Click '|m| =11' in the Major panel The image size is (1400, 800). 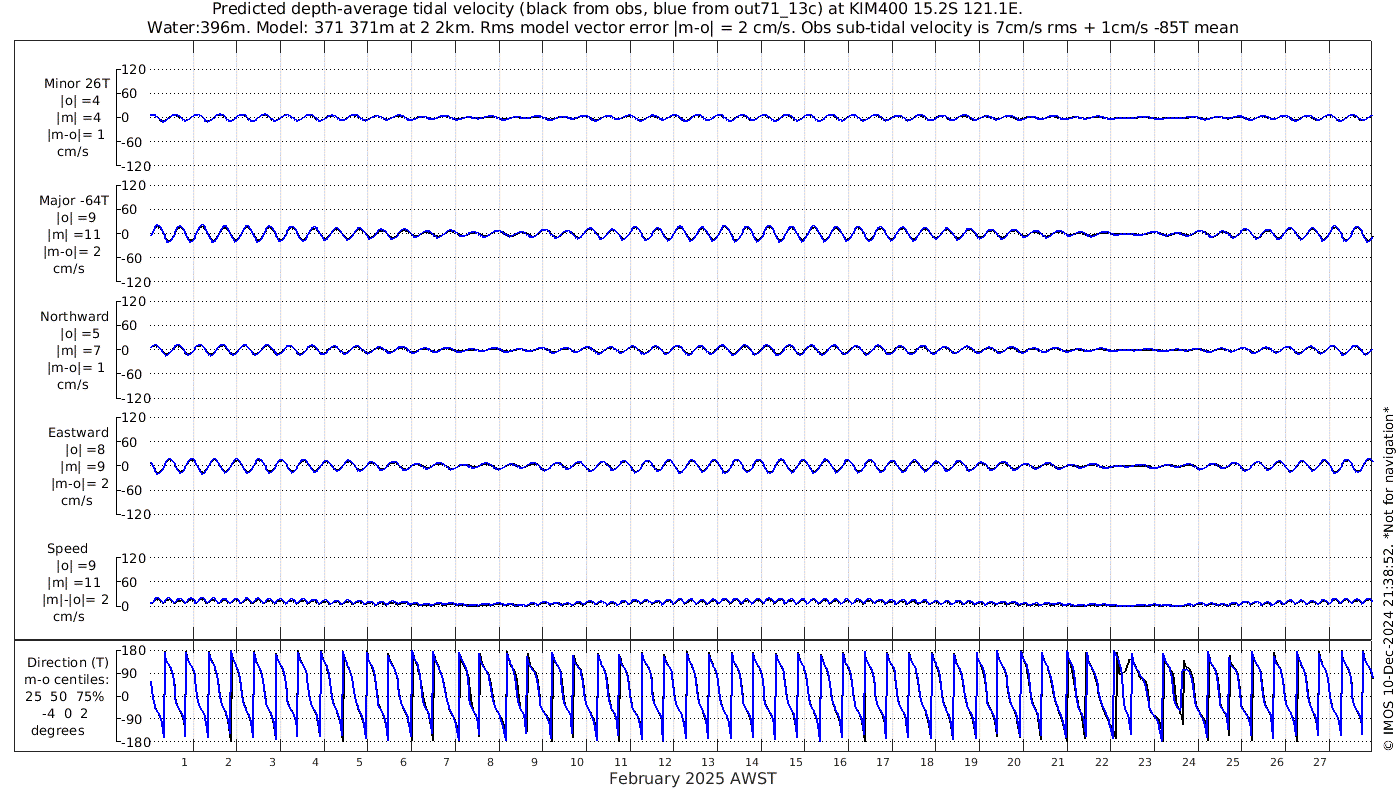click(76, 234)
